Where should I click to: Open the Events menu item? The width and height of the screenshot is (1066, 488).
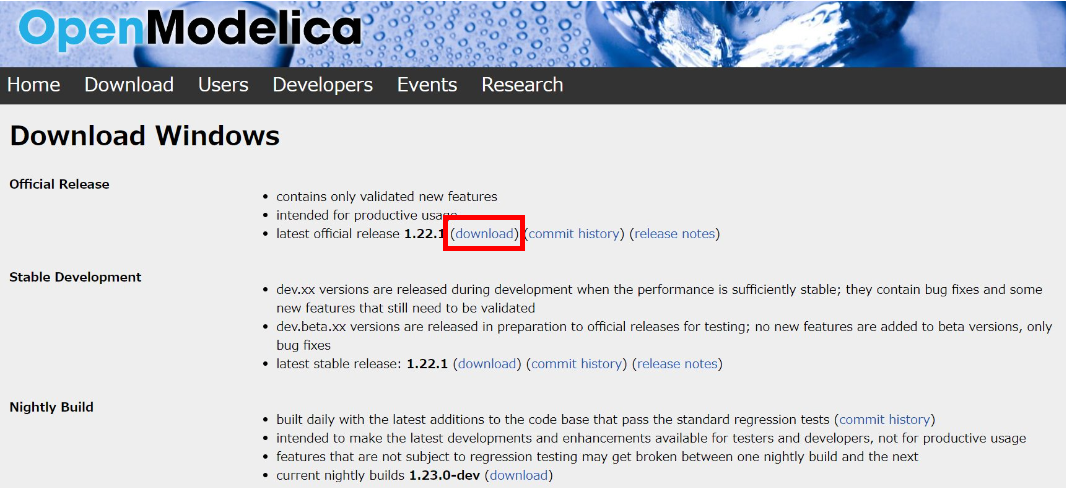(x=427, y=85)
